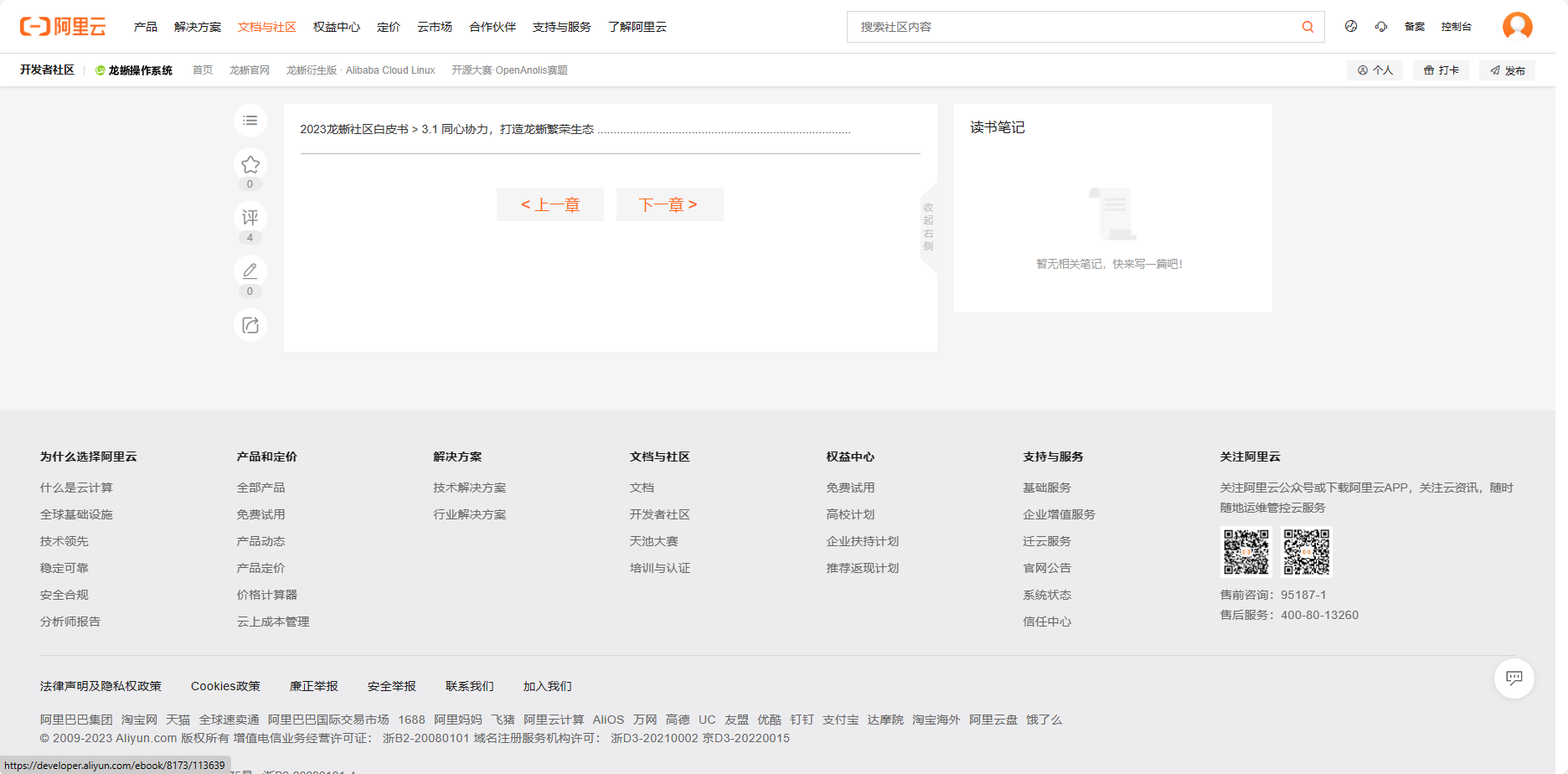
Task: Open 全球基础设施 footer link
Action: (76, 514)
